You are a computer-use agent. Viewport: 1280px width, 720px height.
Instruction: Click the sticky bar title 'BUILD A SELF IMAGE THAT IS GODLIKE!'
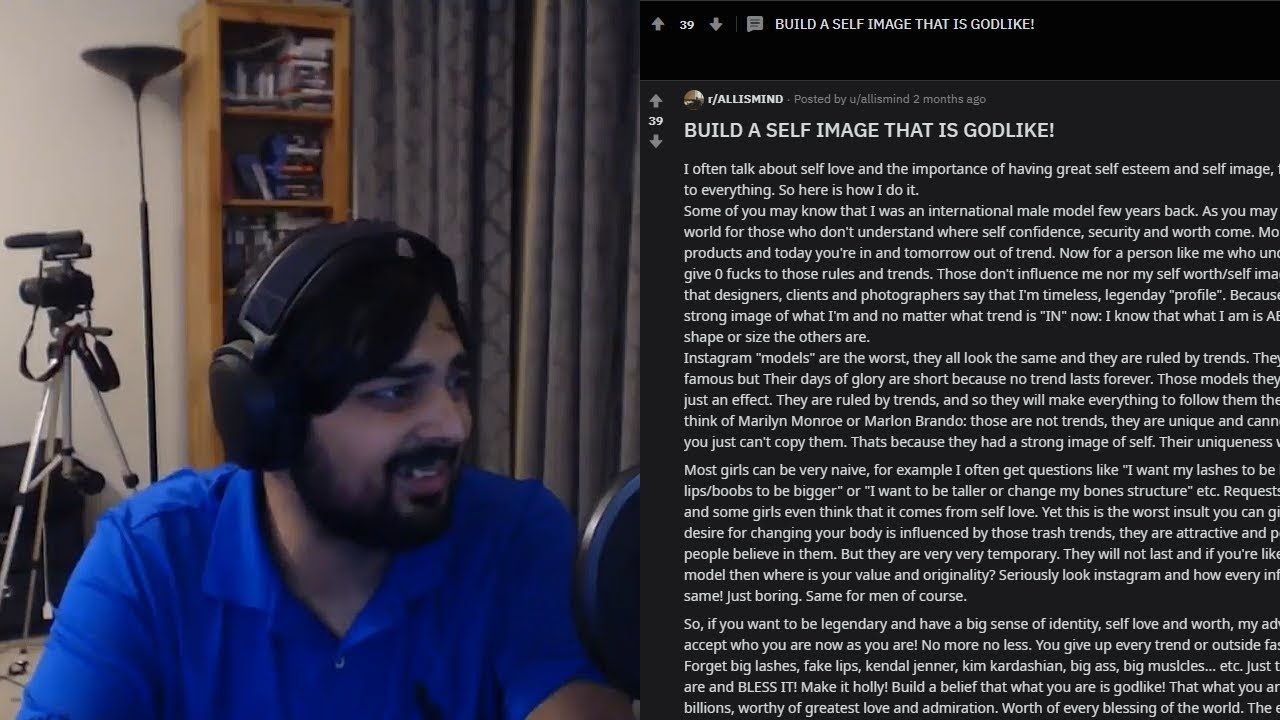[x=905, y=24]
